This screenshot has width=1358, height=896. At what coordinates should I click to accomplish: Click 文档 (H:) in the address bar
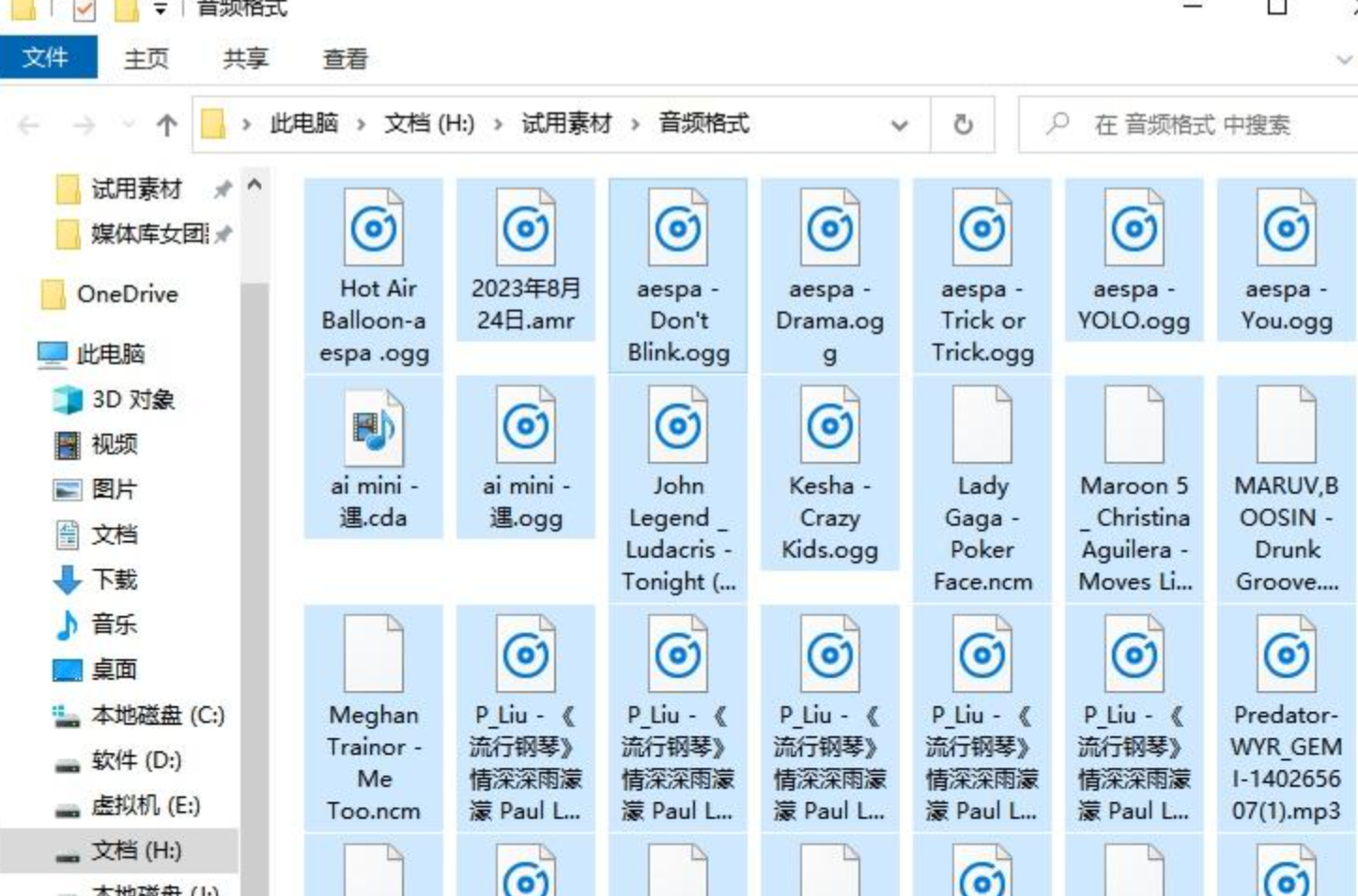[429, 123]
